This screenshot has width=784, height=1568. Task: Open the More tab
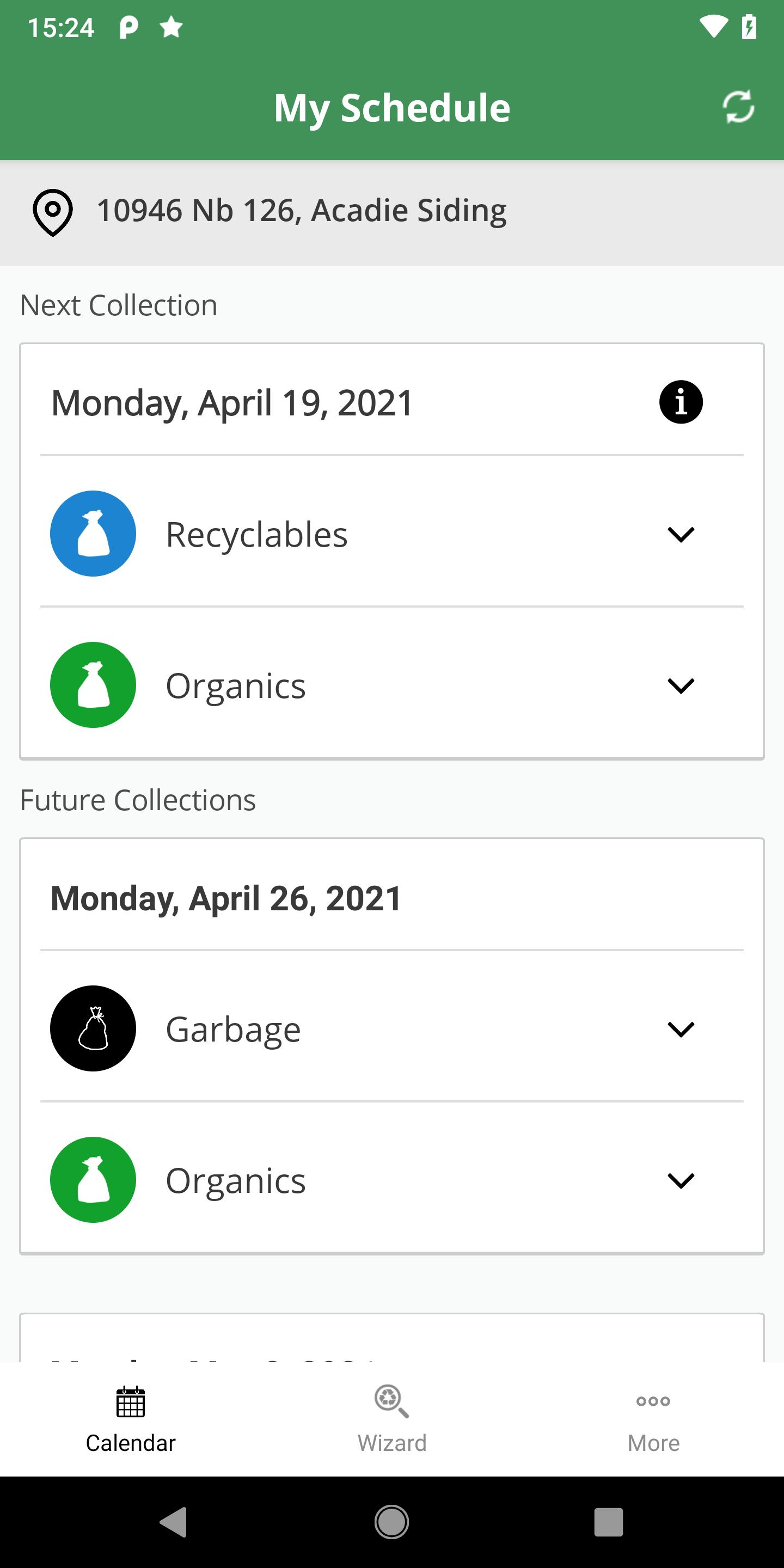coord(653,1419)
